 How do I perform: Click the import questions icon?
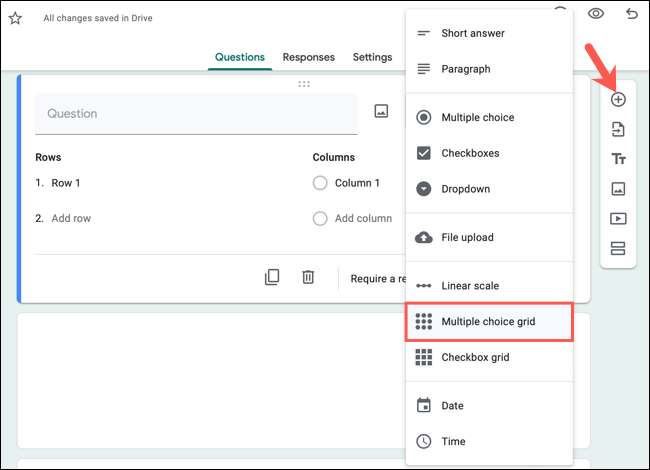click(618, 129)
